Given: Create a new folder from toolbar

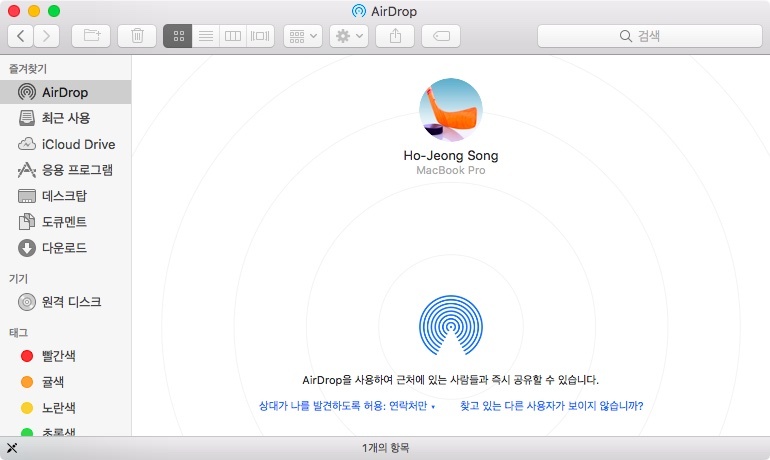Looking at the screenshot, I should pyautogui.click(x=91, y=36).
